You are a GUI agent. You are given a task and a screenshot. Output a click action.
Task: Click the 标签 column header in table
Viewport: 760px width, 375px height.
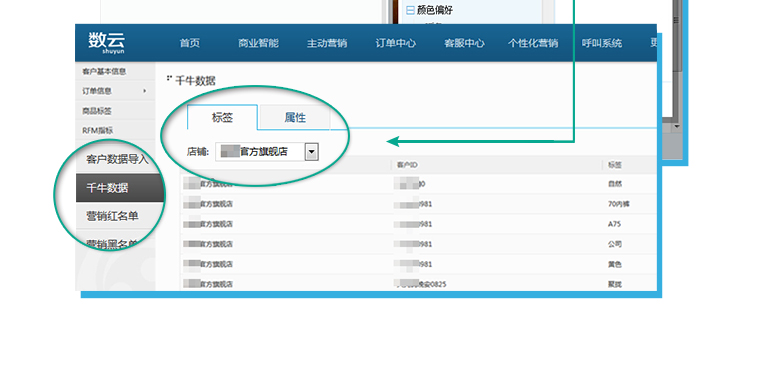pyautogui.click(x=615, y=165)
